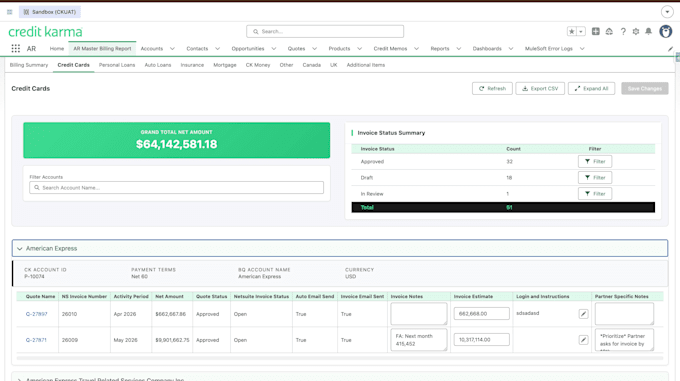This screenshot has width=680, height=381.
Task: Open the Reports tab dropdown chevron
Action: (458, 49)
